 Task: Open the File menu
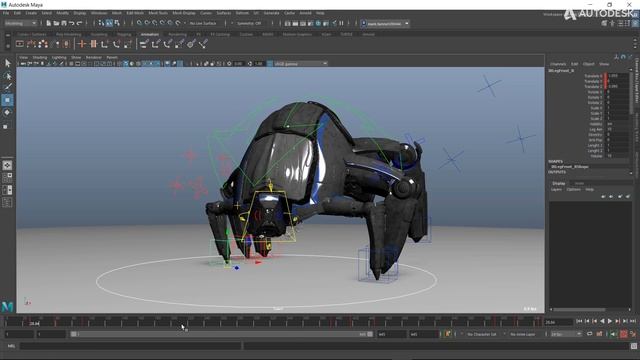pos(6,13)
